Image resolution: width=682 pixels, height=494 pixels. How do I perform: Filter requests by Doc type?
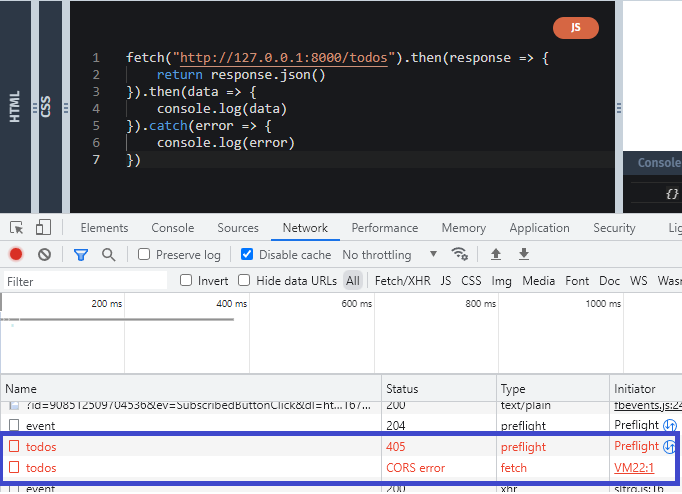[609, 281]
